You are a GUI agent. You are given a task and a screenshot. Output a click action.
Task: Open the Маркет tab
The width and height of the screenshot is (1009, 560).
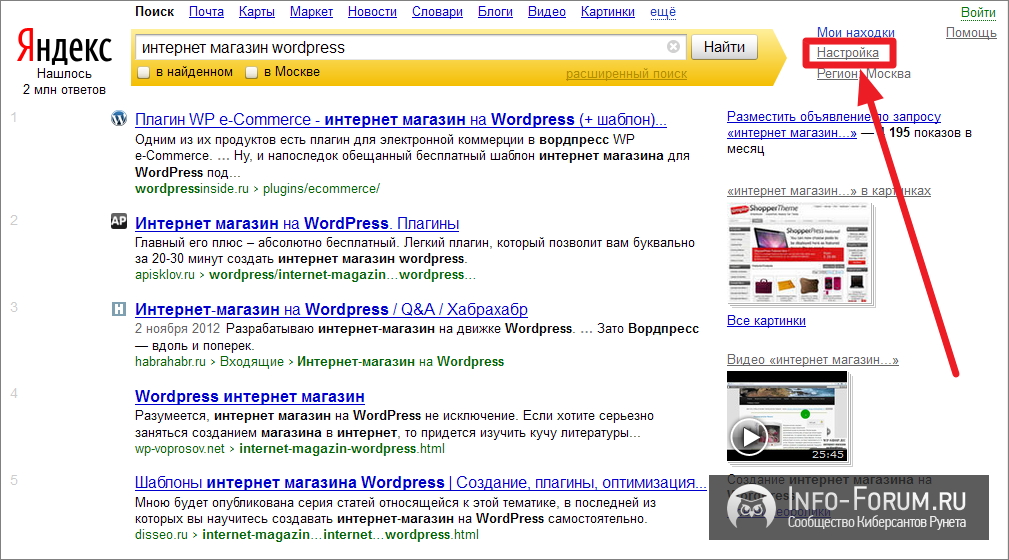(311, 12)
